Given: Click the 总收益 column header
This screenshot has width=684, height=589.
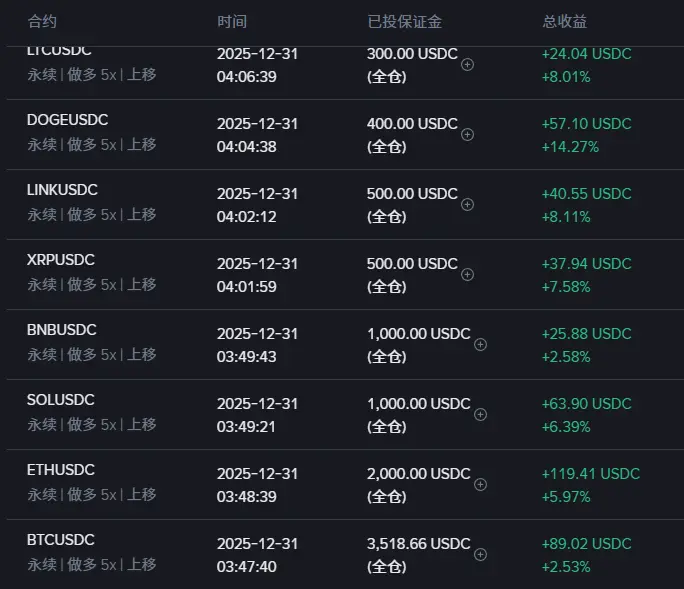Looking at the screenshot, I should coord(564,21).
